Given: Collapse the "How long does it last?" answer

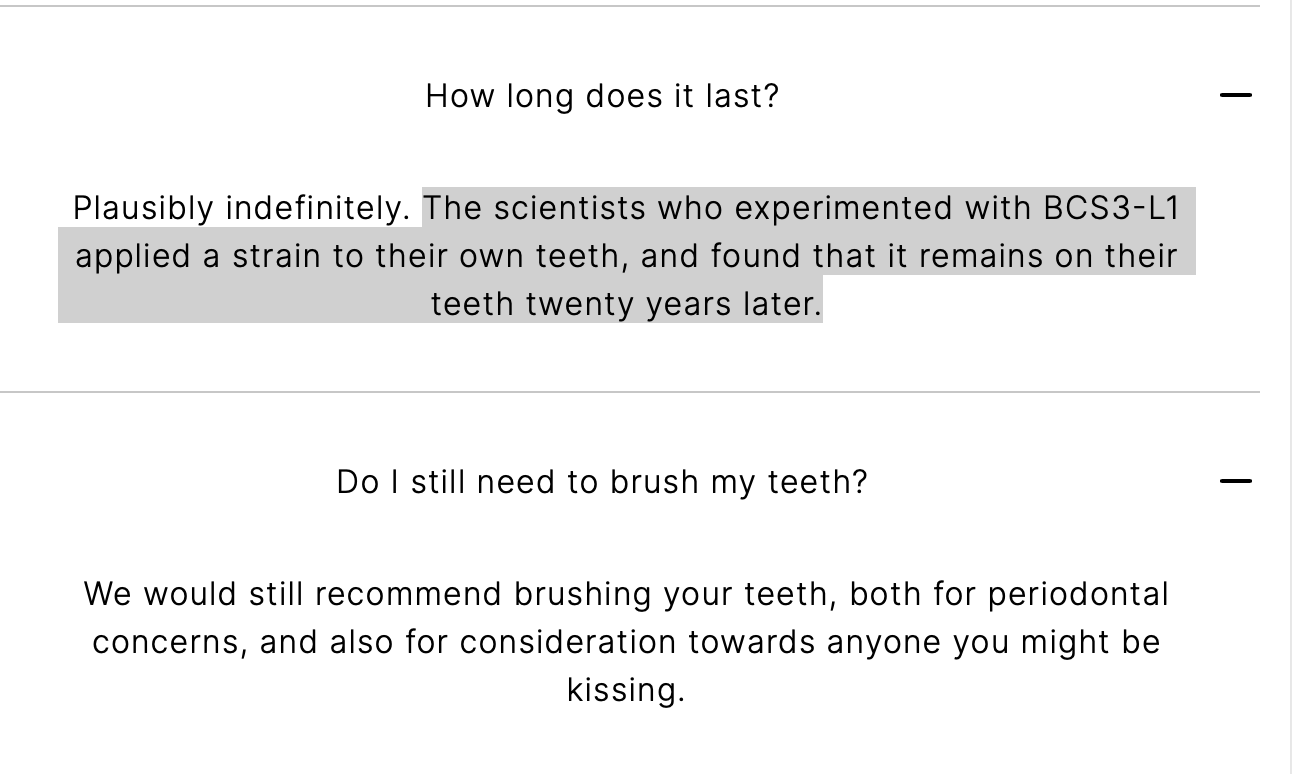Looking at the screenshot, I should [1236, 96].
